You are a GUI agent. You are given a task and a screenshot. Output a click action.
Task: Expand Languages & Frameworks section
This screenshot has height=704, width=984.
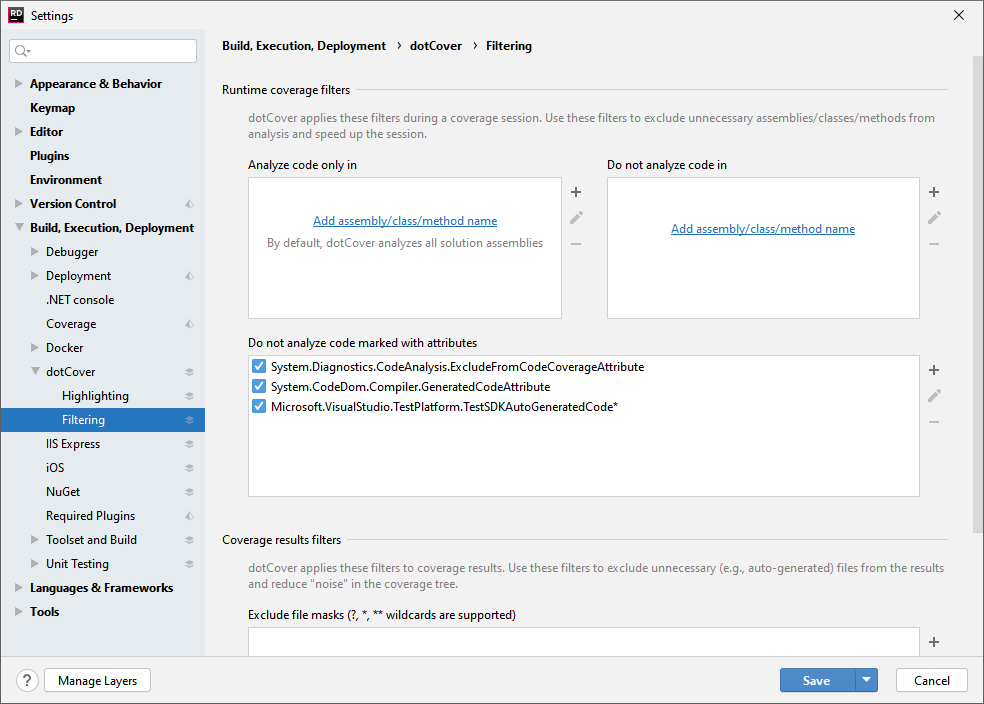19,587
